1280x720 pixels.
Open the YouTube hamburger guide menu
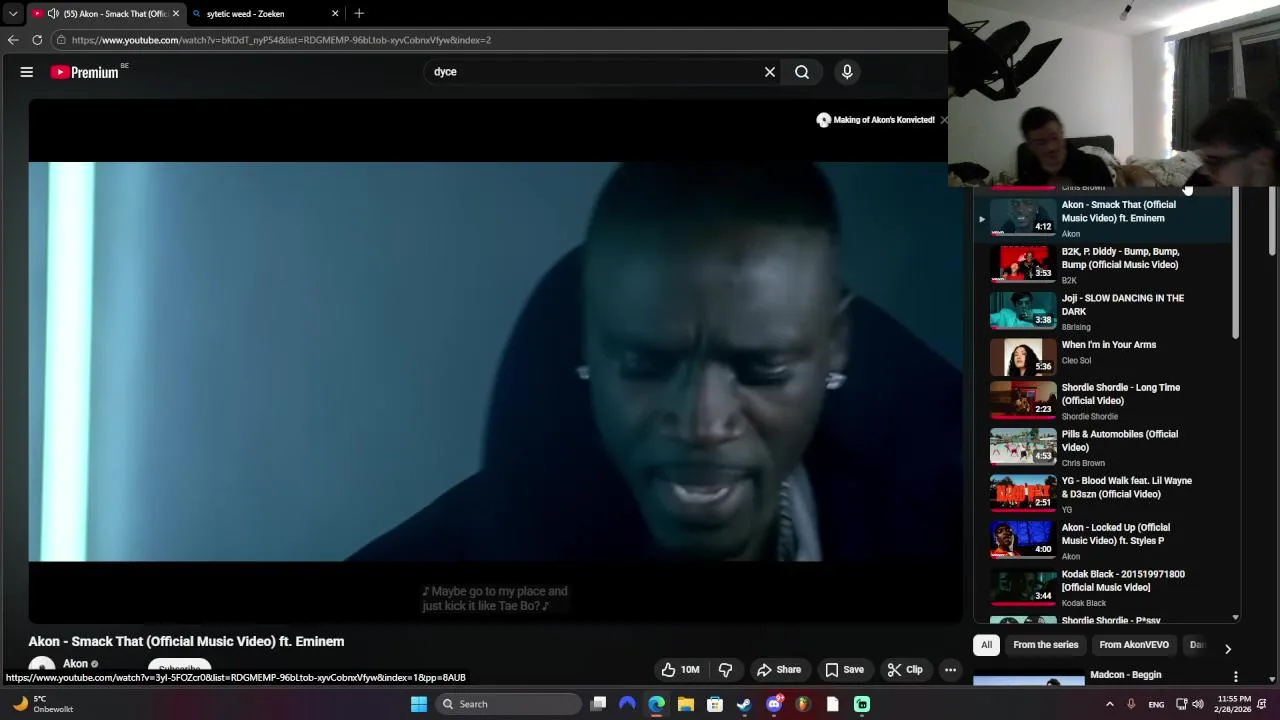tap(27, 72)
